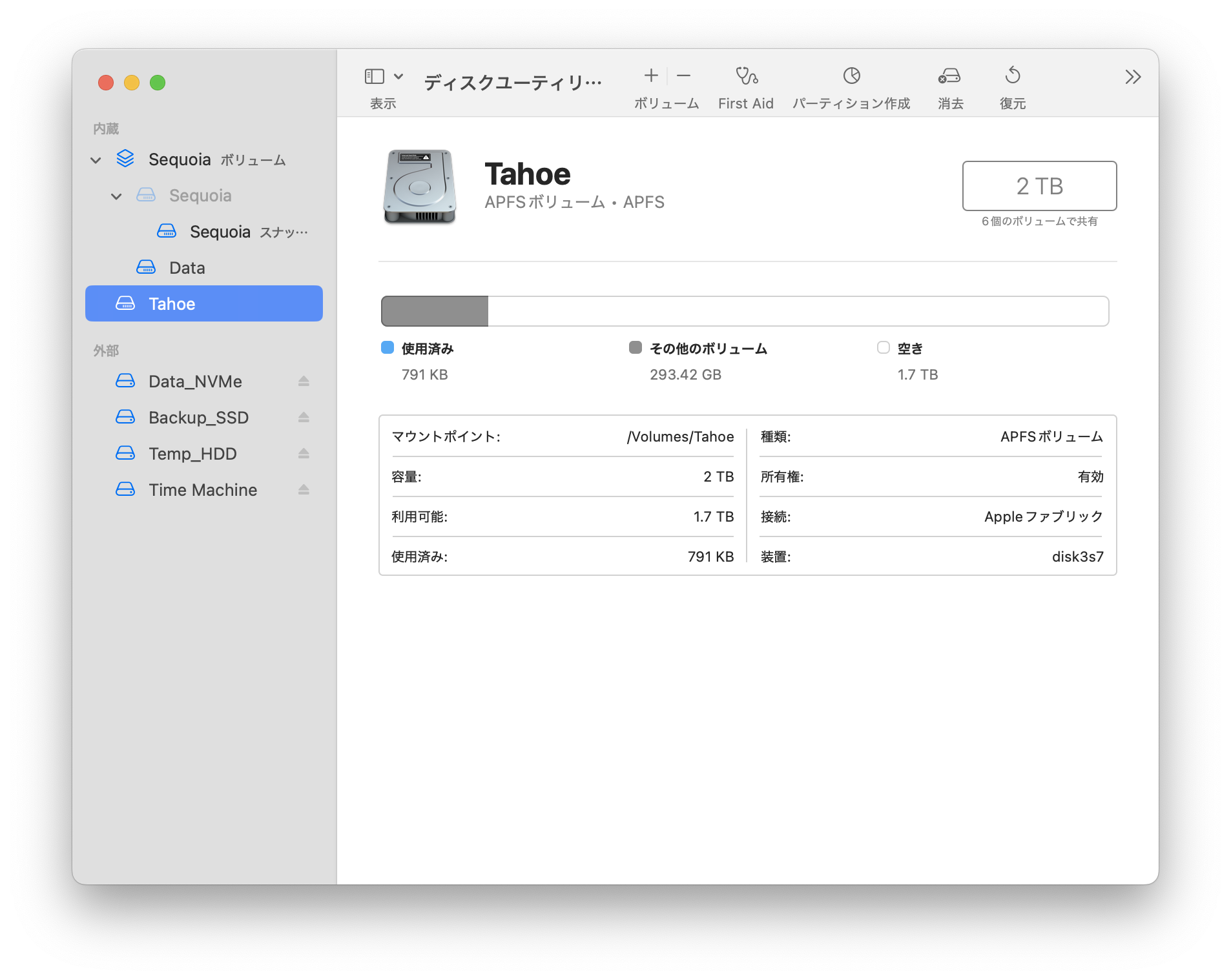The height and width of the screenshot is (980, 1231).
Task: Click the Restore (復元) arrow icon
Action: 1012,76
